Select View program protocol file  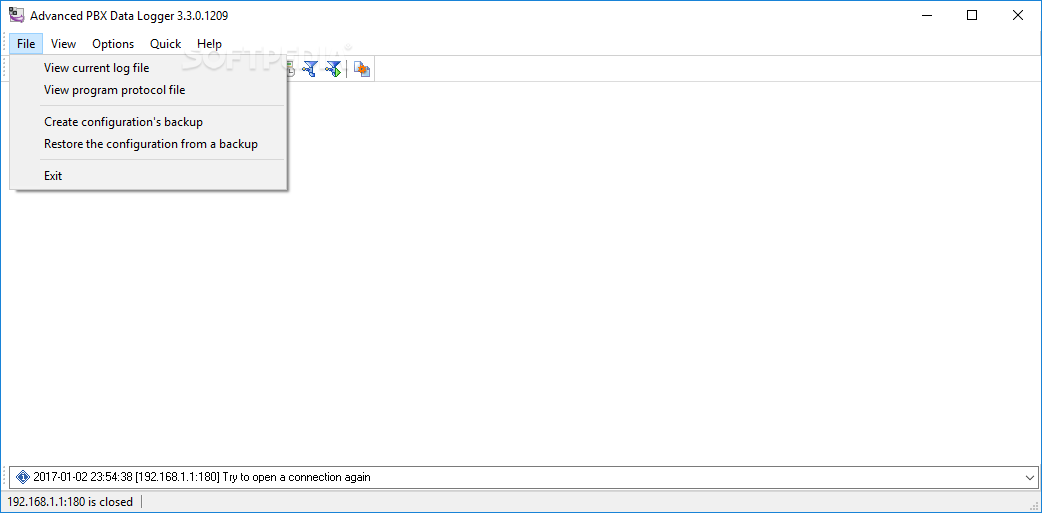tap(149, 90)
